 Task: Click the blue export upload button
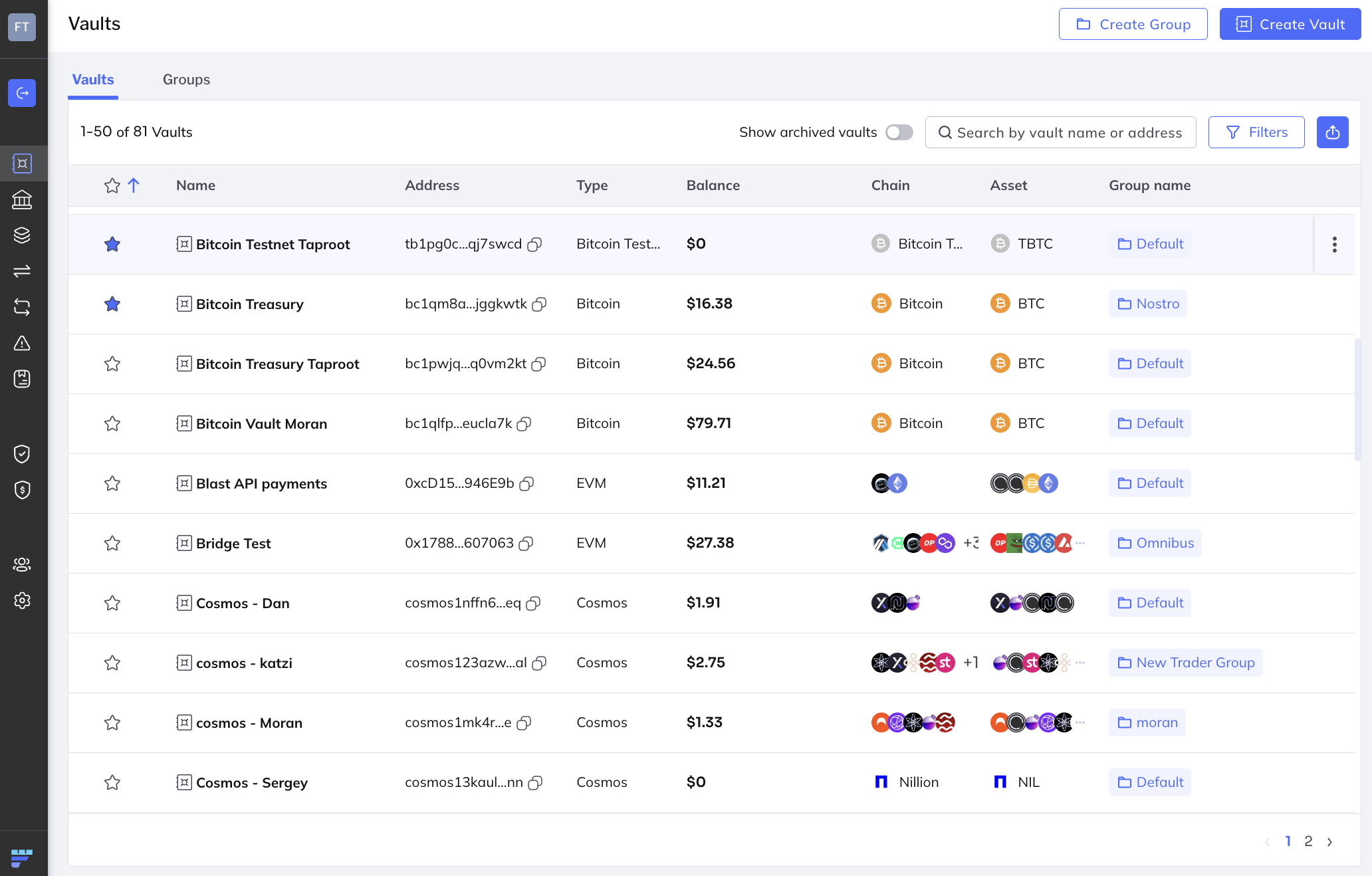coord(1332,132)
